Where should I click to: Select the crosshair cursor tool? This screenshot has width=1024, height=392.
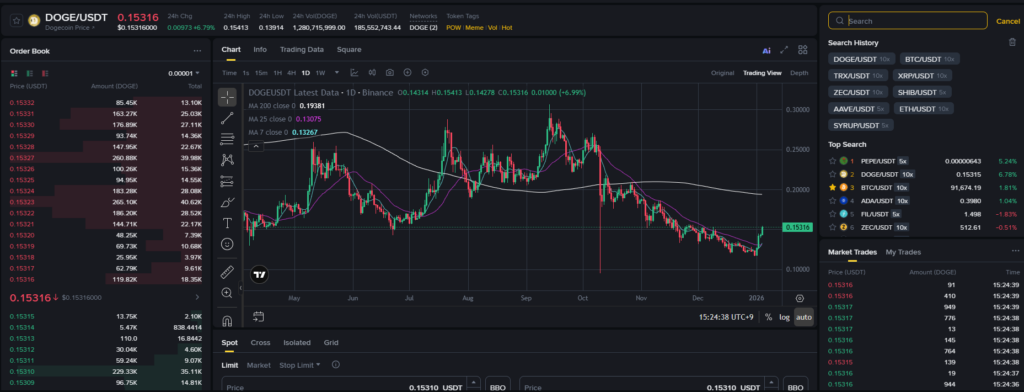227,97
